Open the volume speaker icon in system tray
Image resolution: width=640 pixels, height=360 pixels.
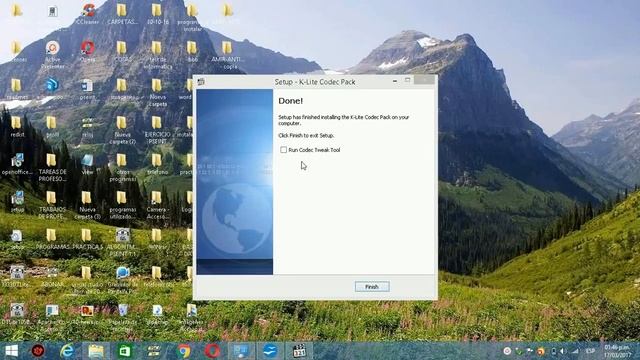point(563,351)
